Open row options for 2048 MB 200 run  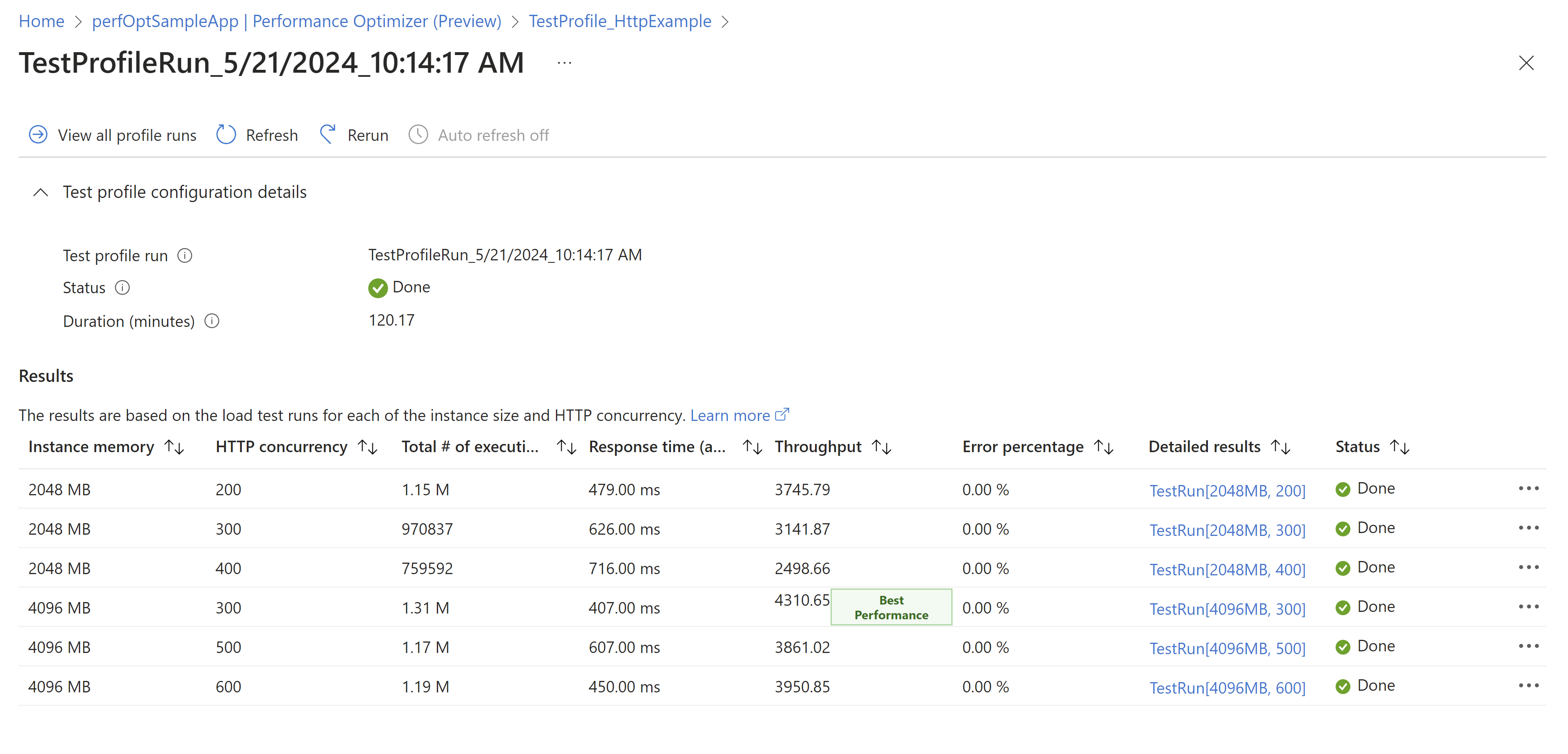point(1528,488)
